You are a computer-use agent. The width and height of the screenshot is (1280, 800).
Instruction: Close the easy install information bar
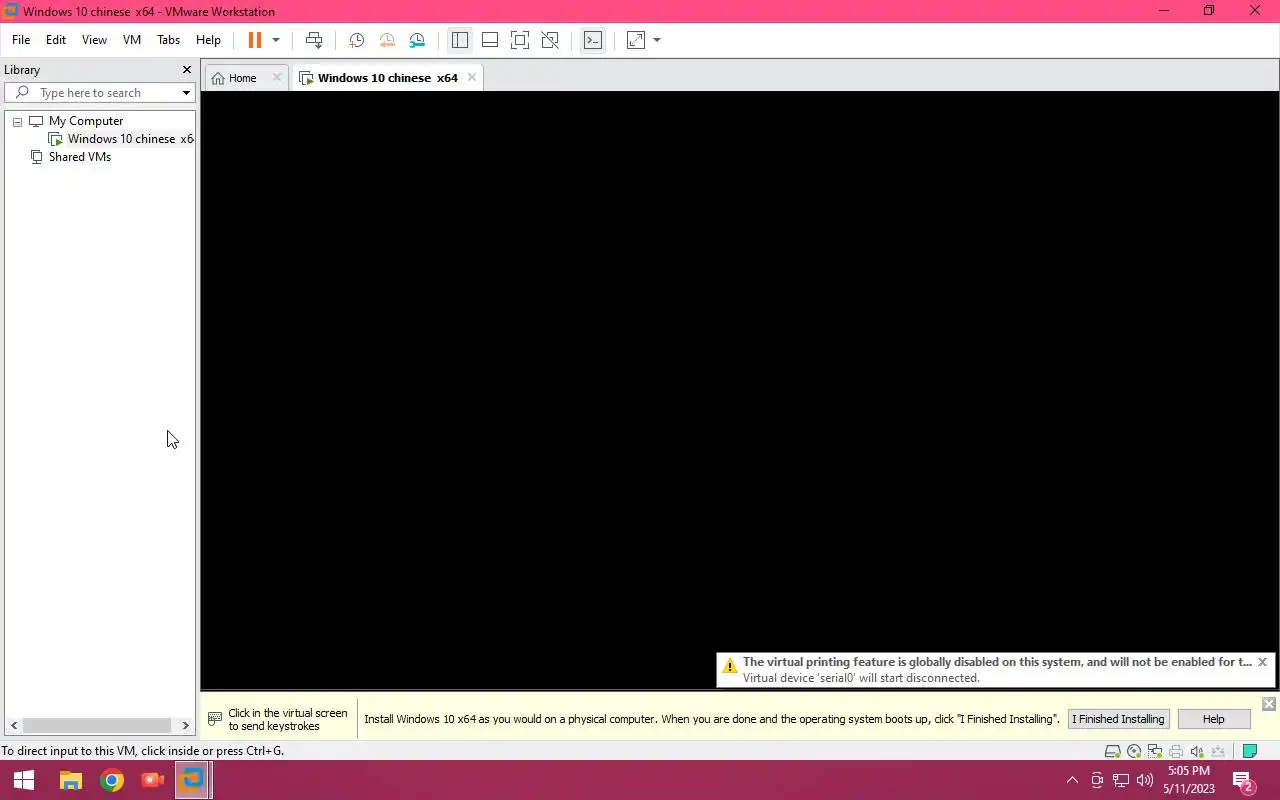pyautogui.click(x=1269, y=704)
